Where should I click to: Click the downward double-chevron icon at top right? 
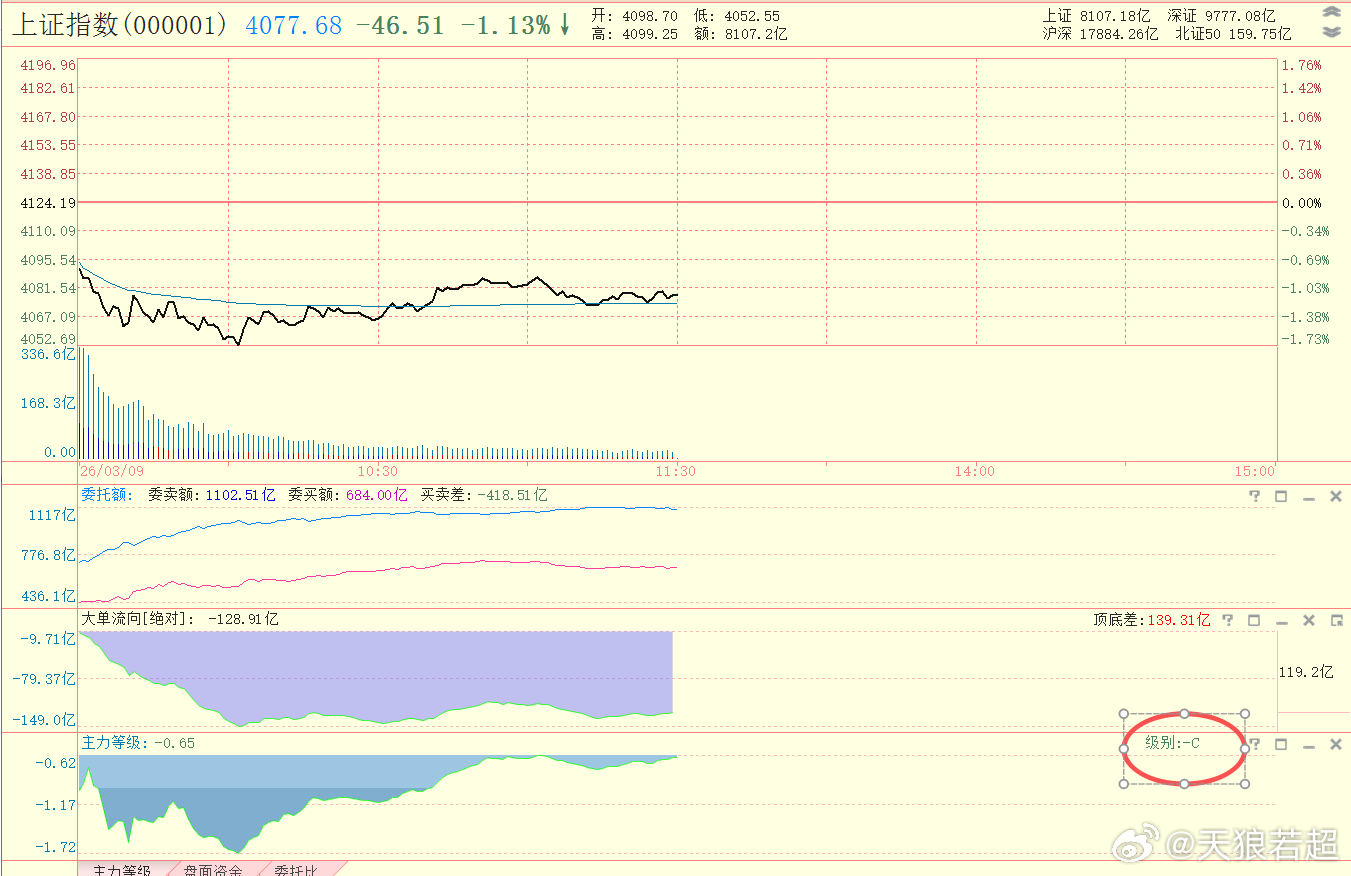pyautogui.click(x=1331, y=32)
